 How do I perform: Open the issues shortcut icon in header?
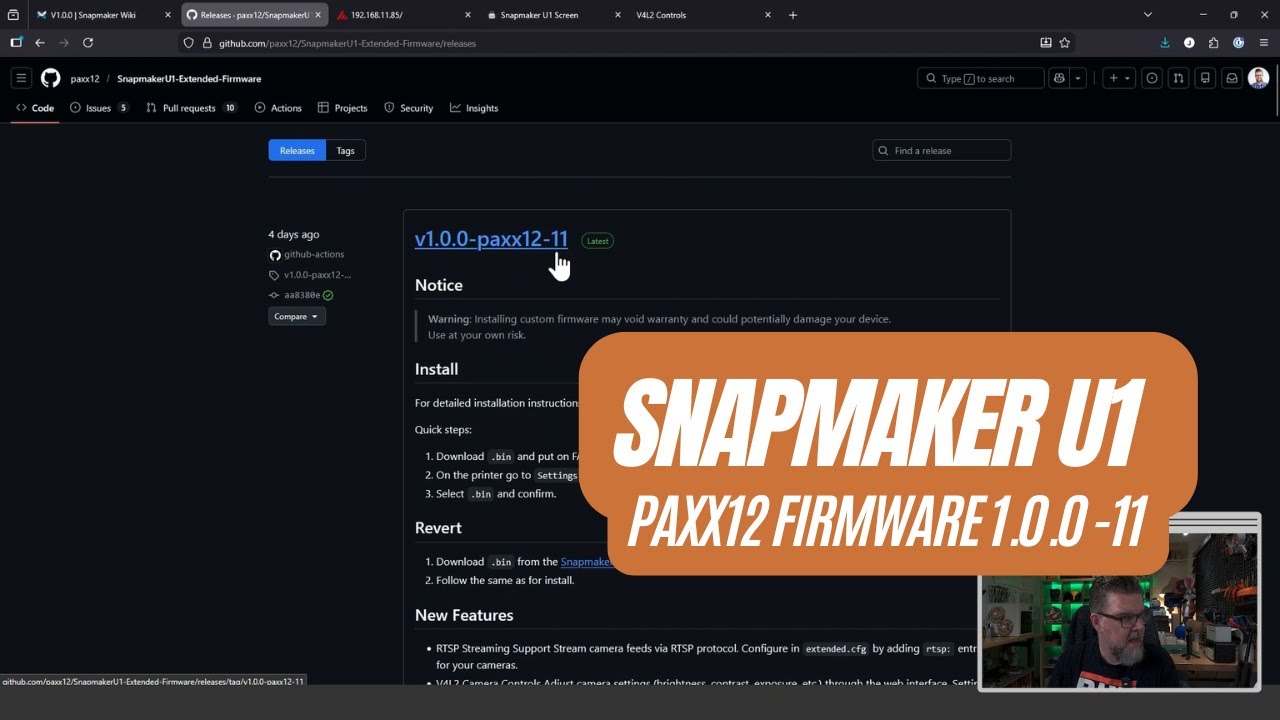tap(1152, 78)
